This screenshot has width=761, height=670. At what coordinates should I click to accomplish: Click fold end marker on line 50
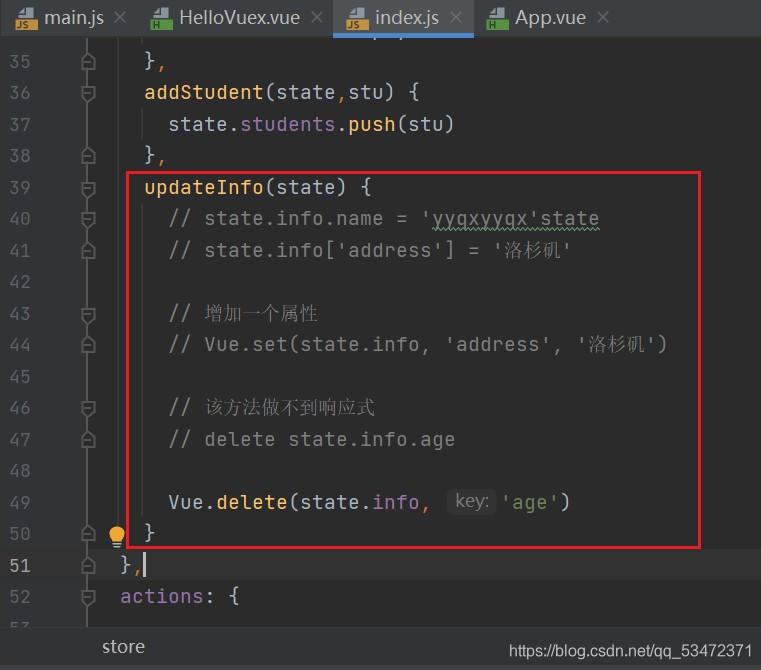click(88, 534)
